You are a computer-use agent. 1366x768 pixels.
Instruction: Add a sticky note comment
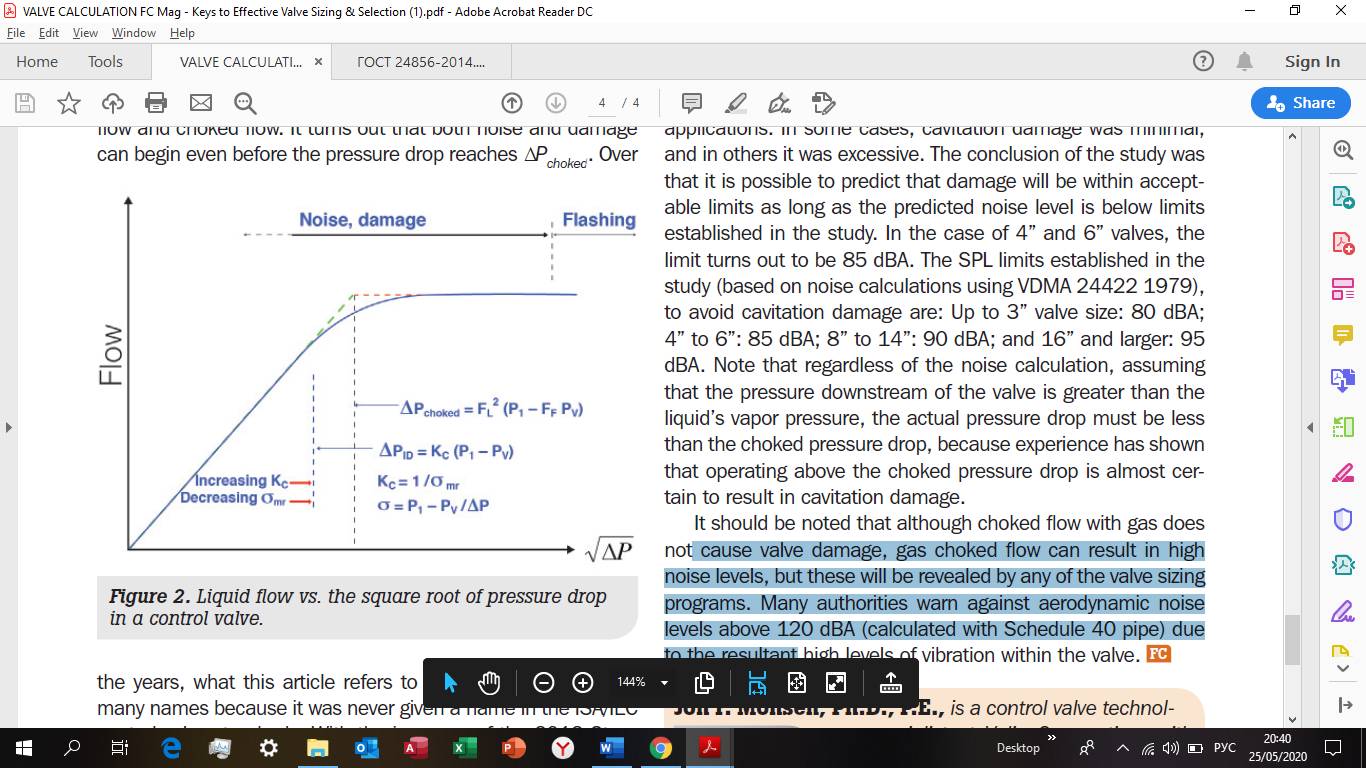(x=691, y=103)
